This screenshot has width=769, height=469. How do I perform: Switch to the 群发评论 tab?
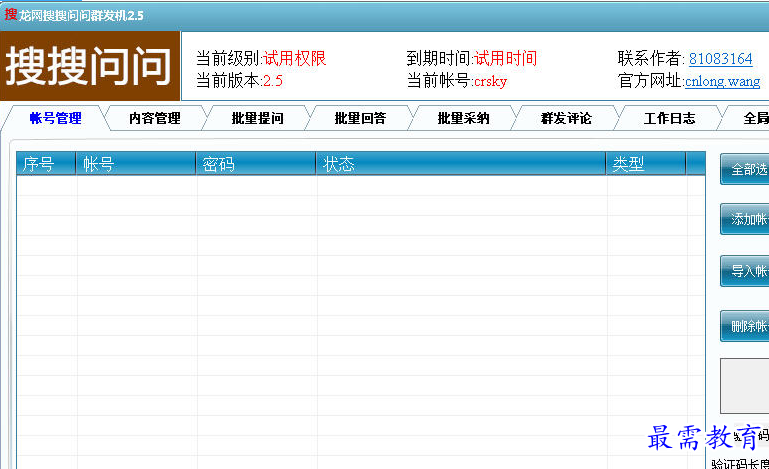click(566, 118)
